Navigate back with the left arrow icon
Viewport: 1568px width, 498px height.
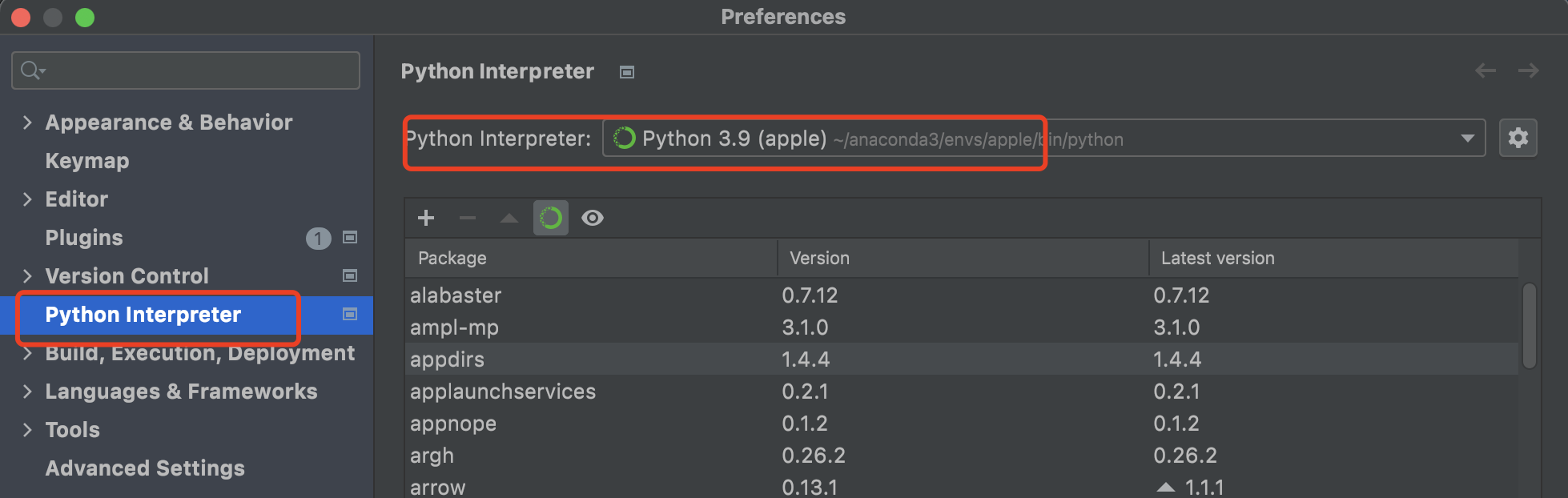[1486, 71]
